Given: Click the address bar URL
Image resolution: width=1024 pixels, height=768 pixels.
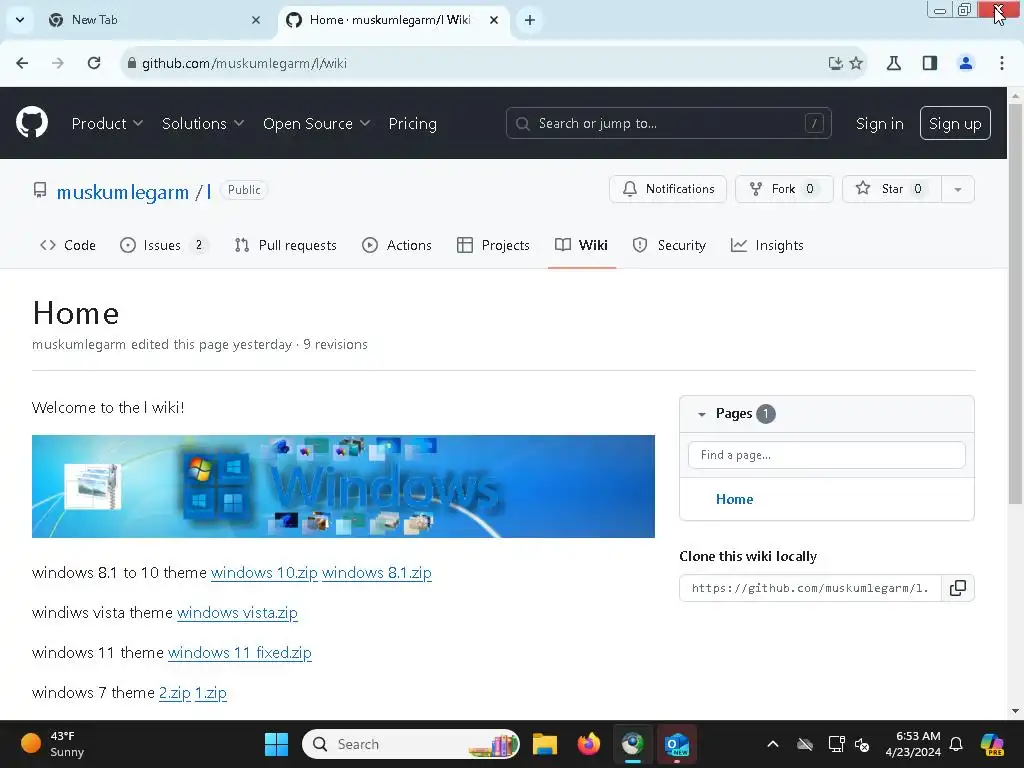Looking at the screenshot, I should click(x=244, y=63).
